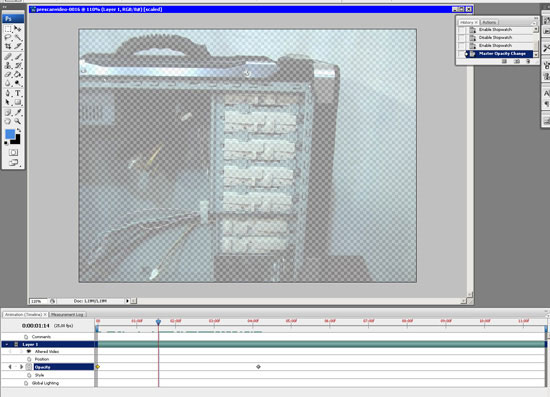Select the Lasso tool
Image resolution: width=550 pixels, height=397 pixels.
point(8,37)
